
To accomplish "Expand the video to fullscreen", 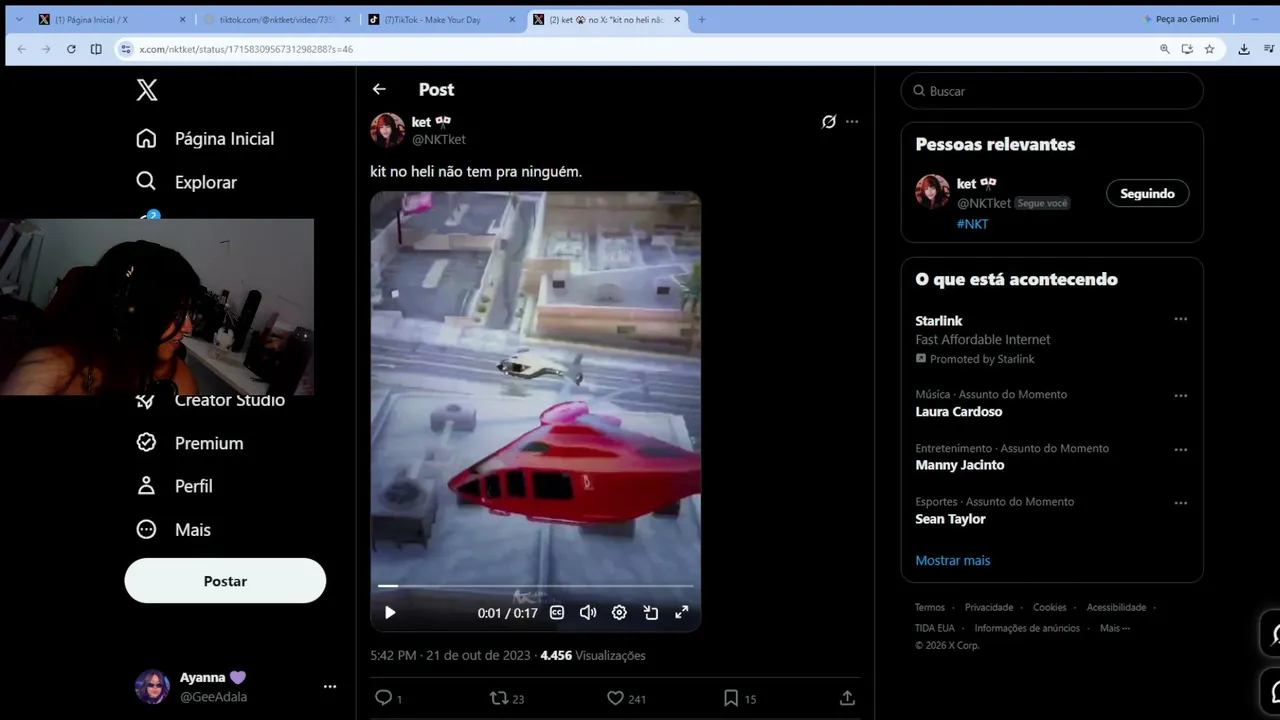I will point(682,613).
